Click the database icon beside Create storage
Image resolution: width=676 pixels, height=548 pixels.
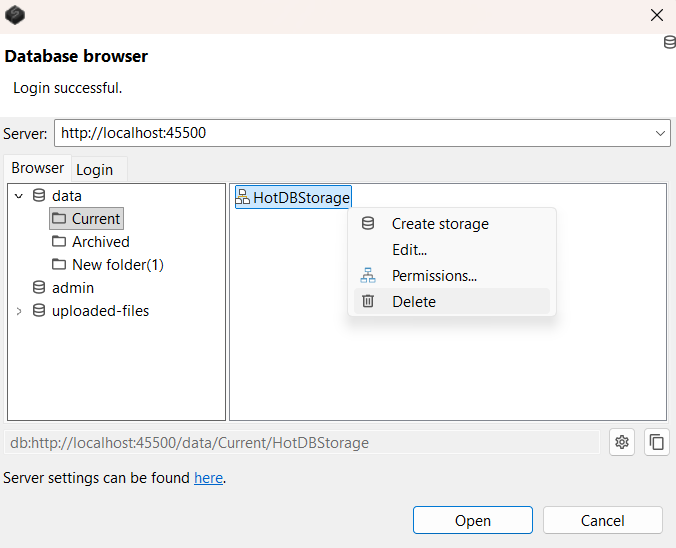pos(368,224)
